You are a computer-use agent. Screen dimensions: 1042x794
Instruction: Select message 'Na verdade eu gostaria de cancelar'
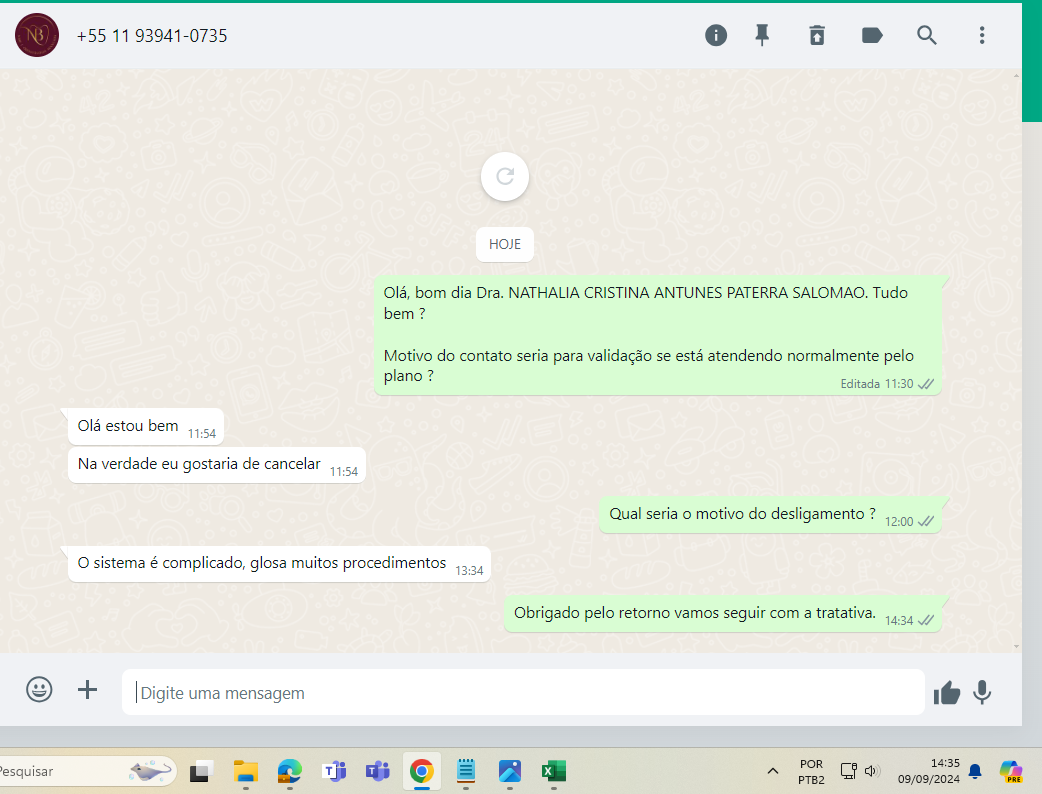[217, 464]
